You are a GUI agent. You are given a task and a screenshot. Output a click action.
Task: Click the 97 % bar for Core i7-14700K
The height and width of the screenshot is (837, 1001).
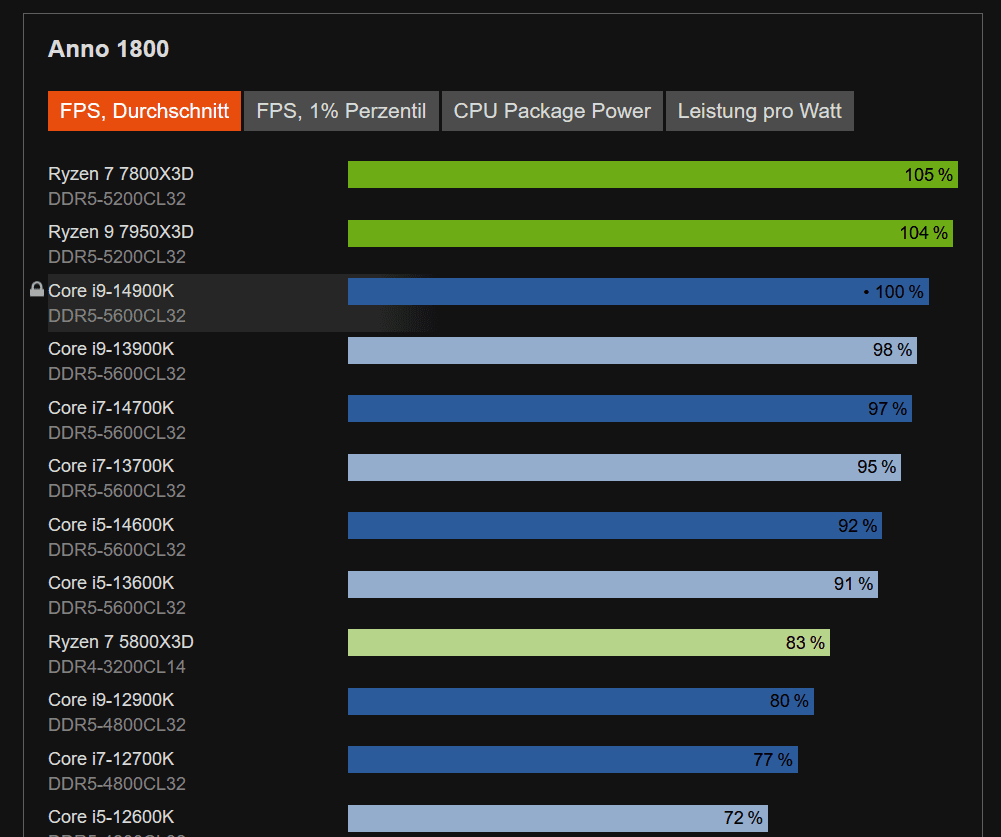coord(629,409)
